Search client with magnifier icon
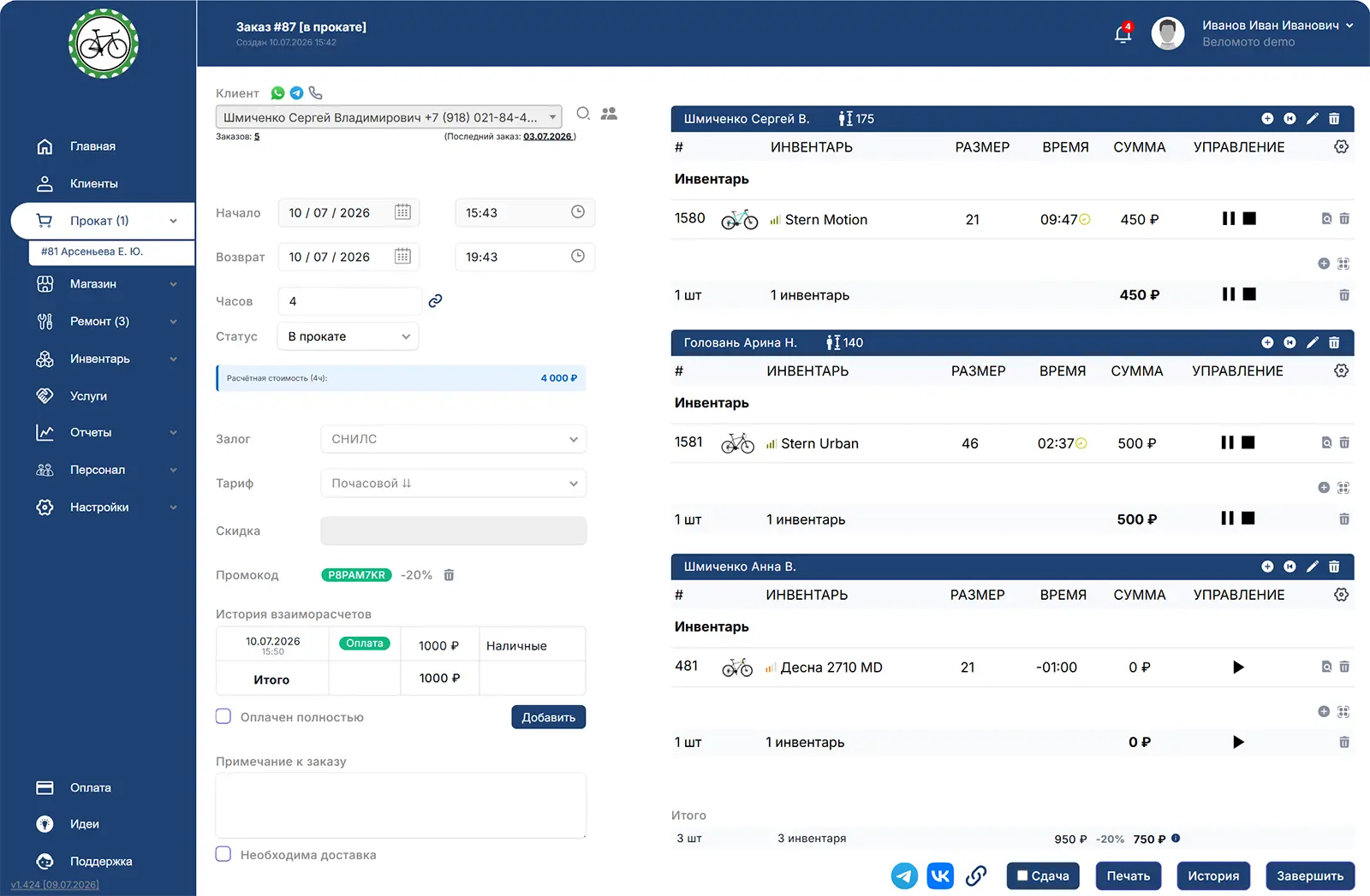Viewport: 1370px width, 896px height. (583, 114)
